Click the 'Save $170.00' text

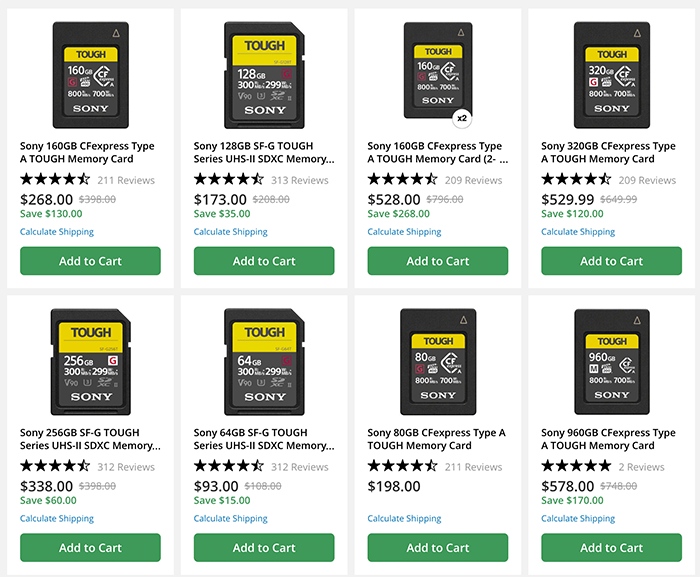point(572,501)
